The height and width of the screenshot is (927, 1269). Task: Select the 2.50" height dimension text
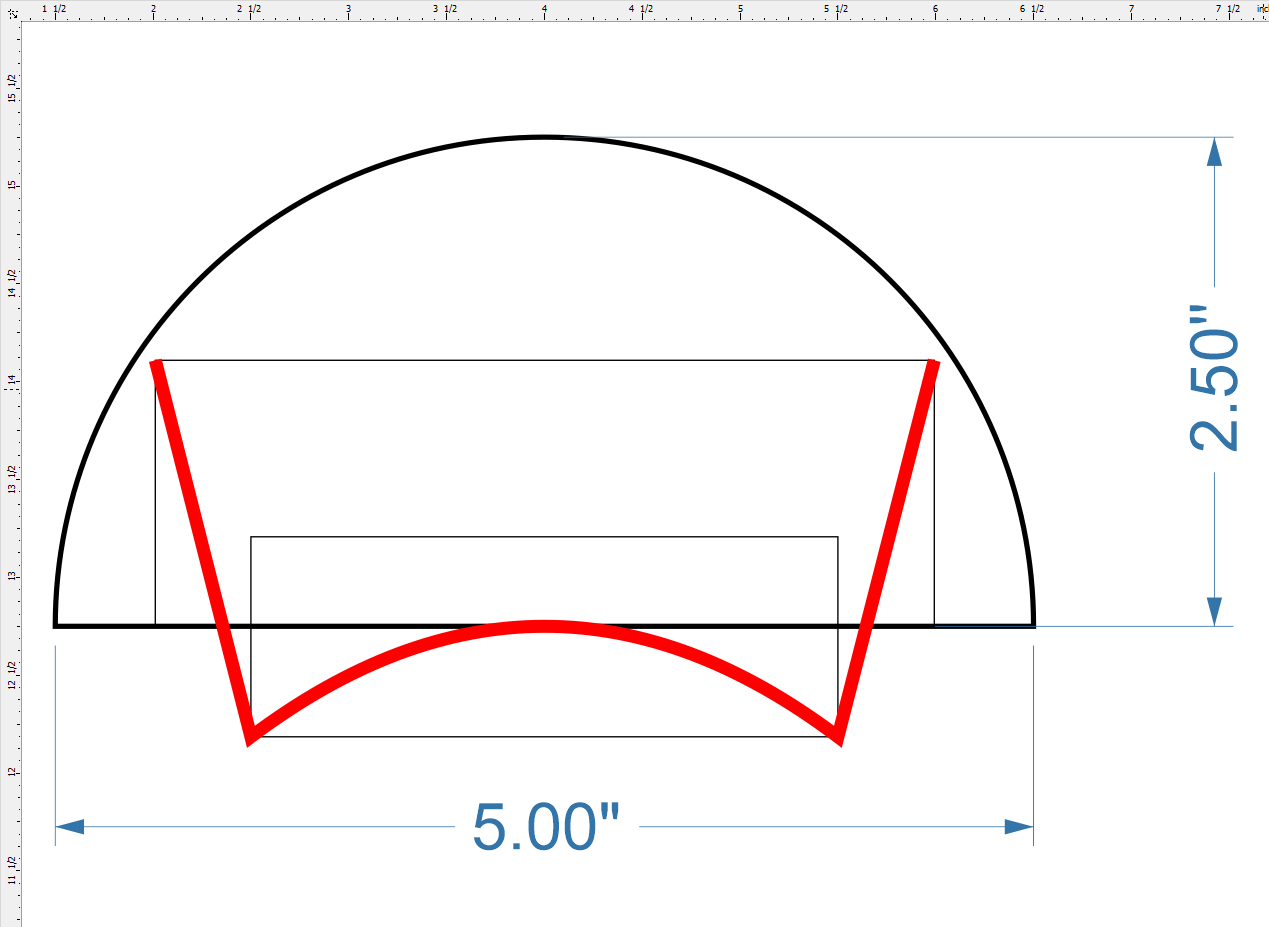(x=1214, y=379)
